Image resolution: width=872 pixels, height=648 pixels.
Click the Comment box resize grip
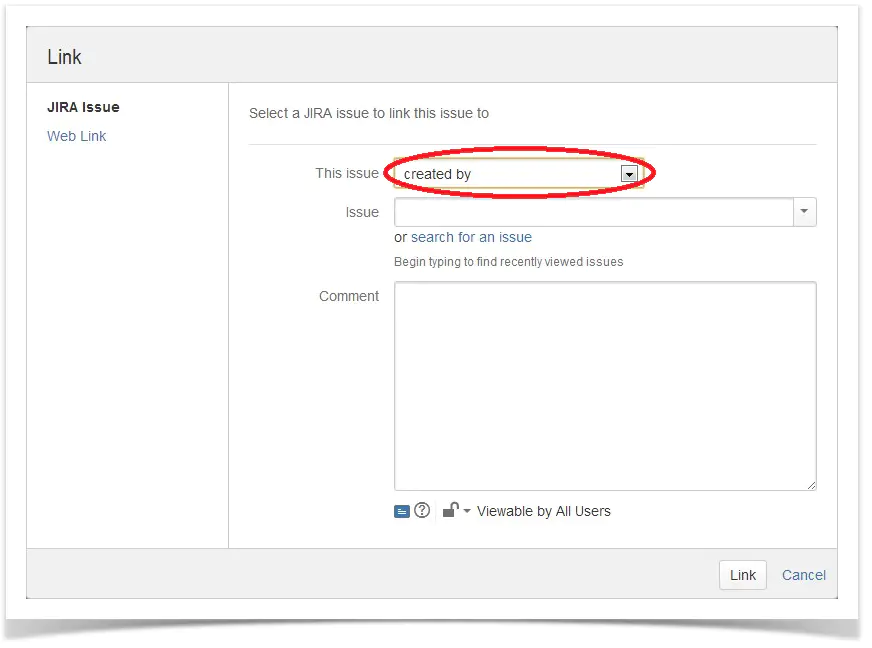click(810, 484)
